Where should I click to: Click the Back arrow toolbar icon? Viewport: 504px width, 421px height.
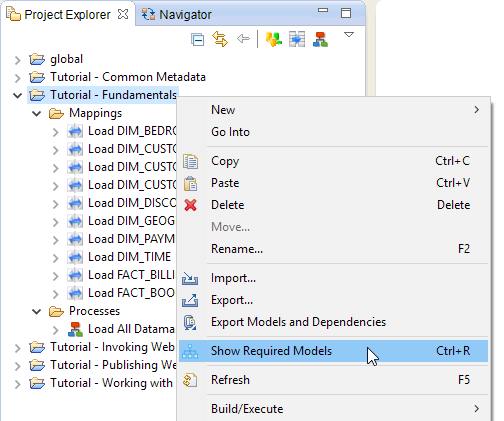coord(243,39)
